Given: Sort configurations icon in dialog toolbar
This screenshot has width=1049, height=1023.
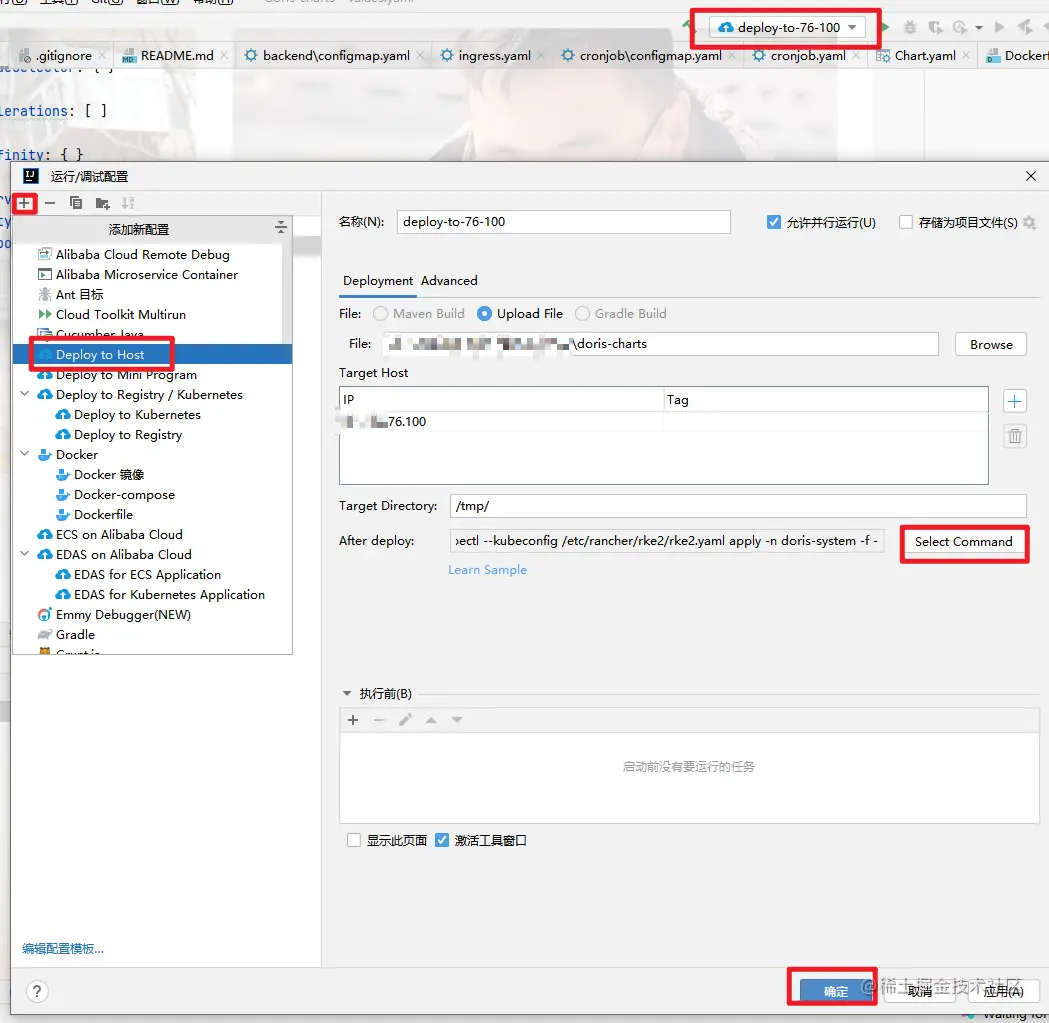Looking at the screenshot, I should click(x=128, y=203).
